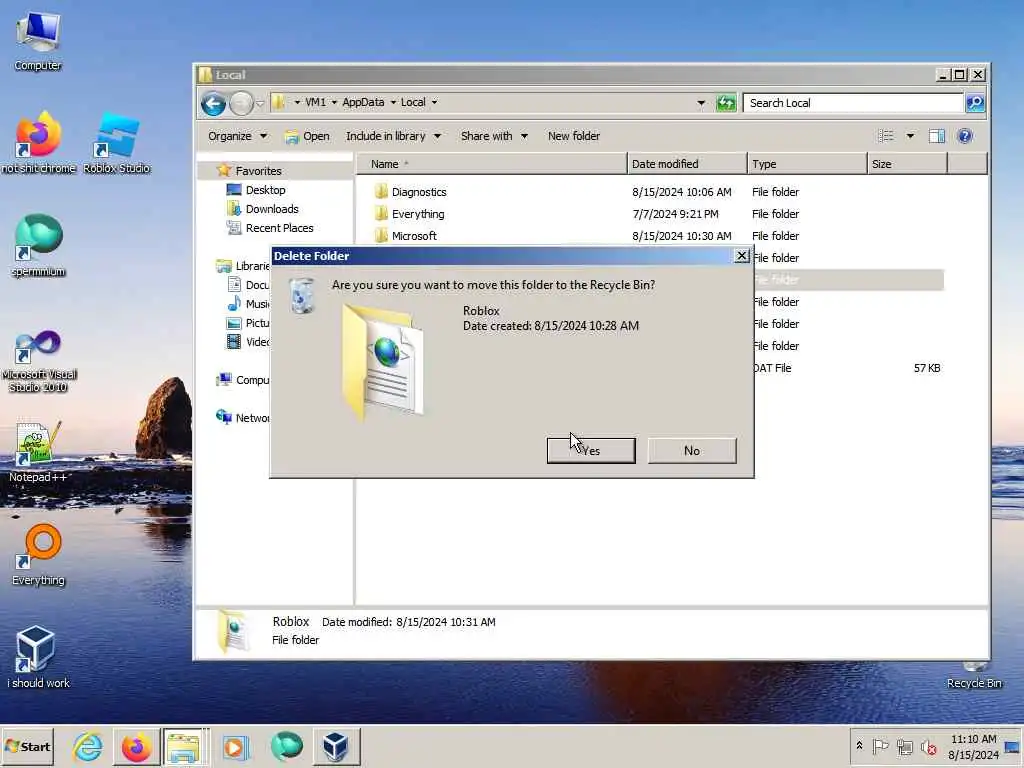Click the muted volume tray icon
The width and height of the screenshot is (1024, 768).
coord(929,746)
